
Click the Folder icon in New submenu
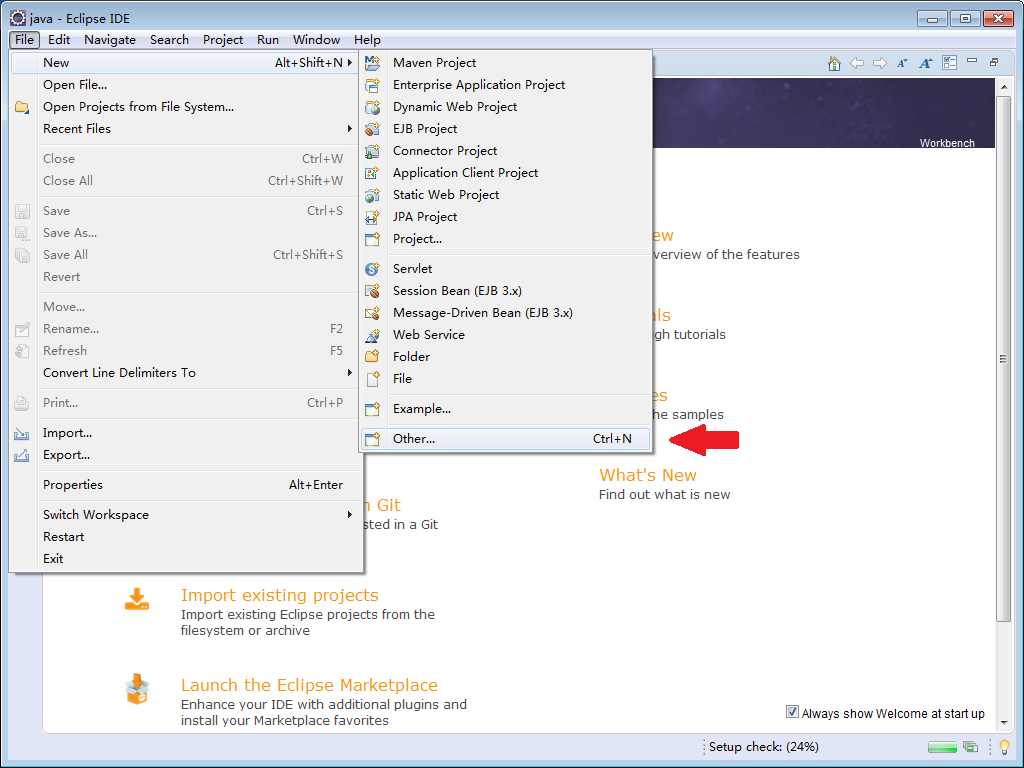tap(372, 357)
